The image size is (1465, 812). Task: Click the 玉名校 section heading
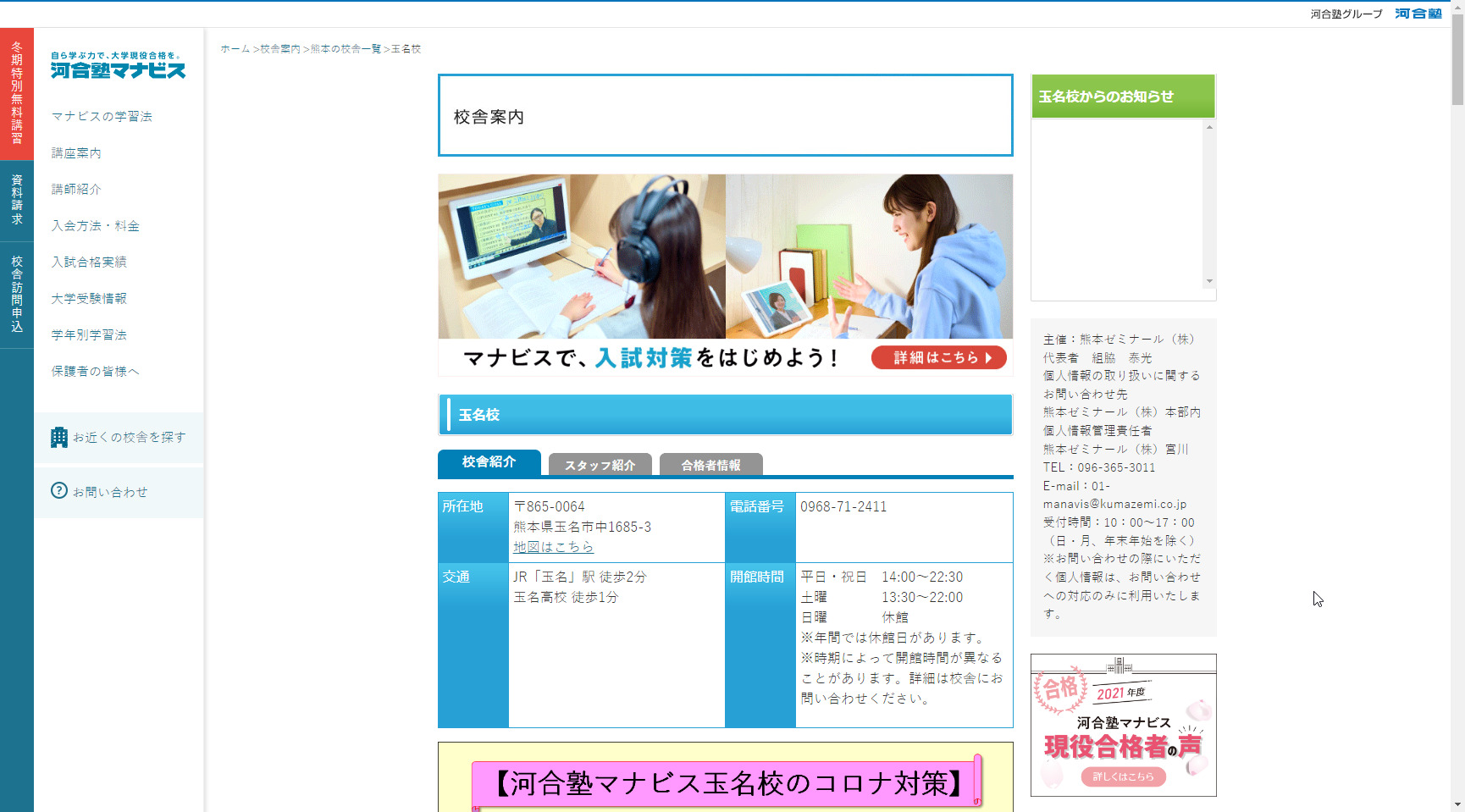[726, 415]
